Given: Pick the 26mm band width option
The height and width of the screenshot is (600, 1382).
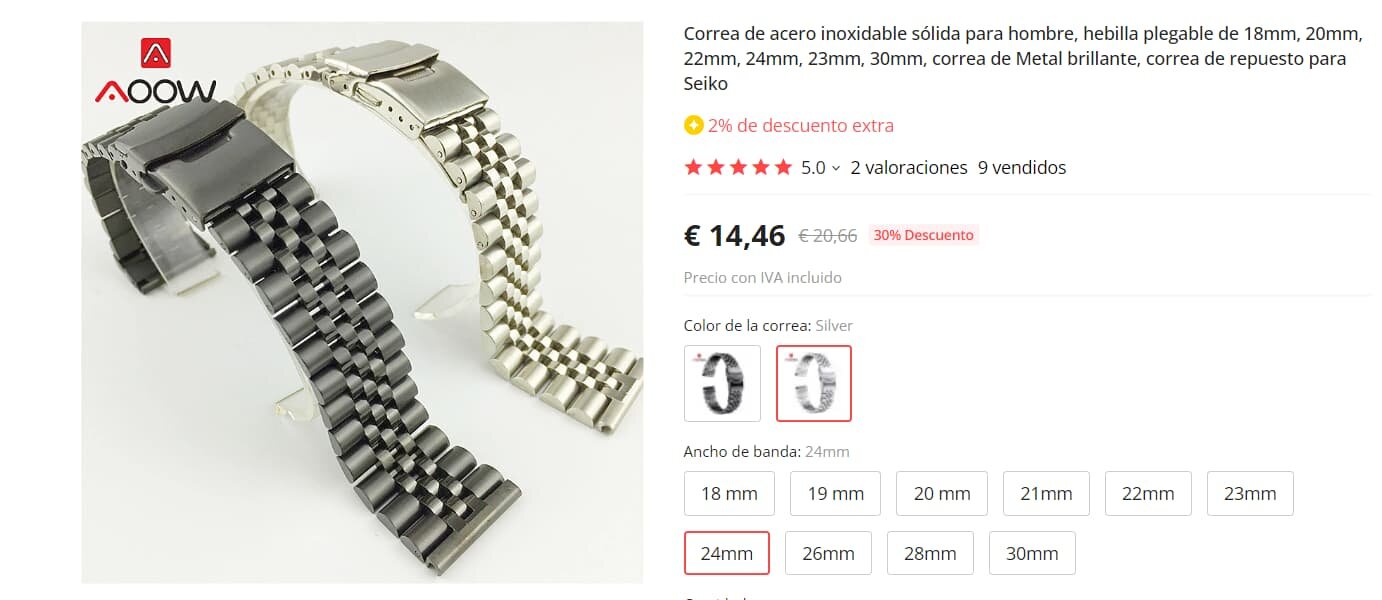Looking at the screenshot, I should pyautogui.click(x=828, y=553).
